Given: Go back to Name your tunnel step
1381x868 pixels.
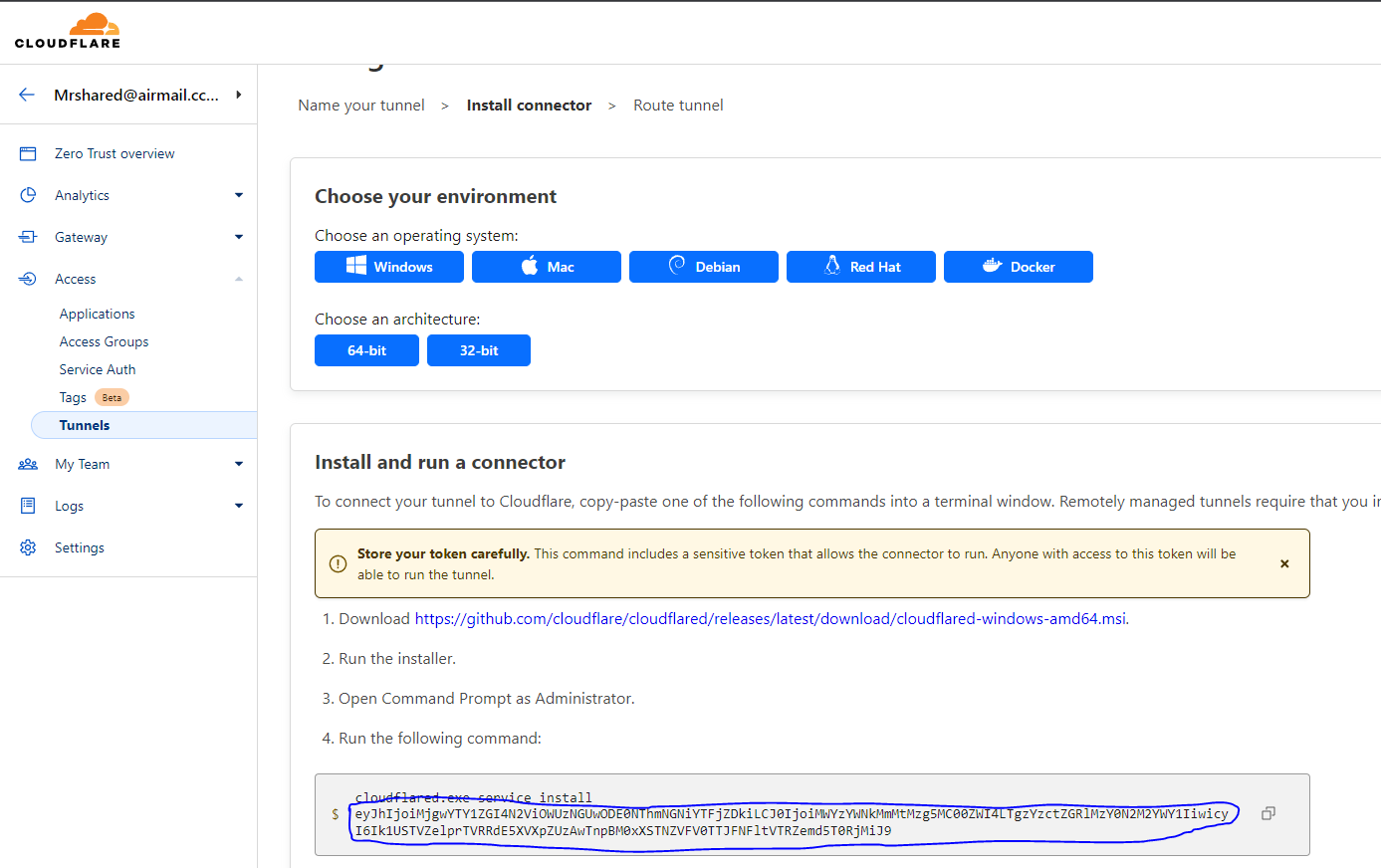Looking at the screenshot, I should (361, 106).
